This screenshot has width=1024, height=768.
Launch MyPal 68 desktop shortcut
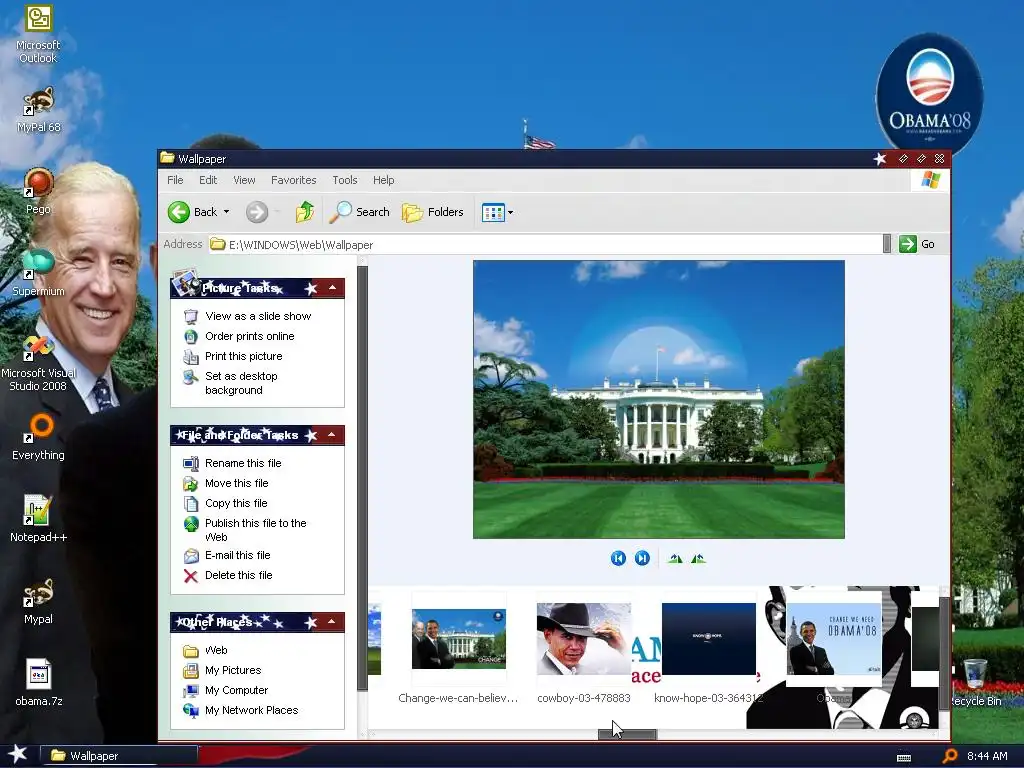point(38,110)
